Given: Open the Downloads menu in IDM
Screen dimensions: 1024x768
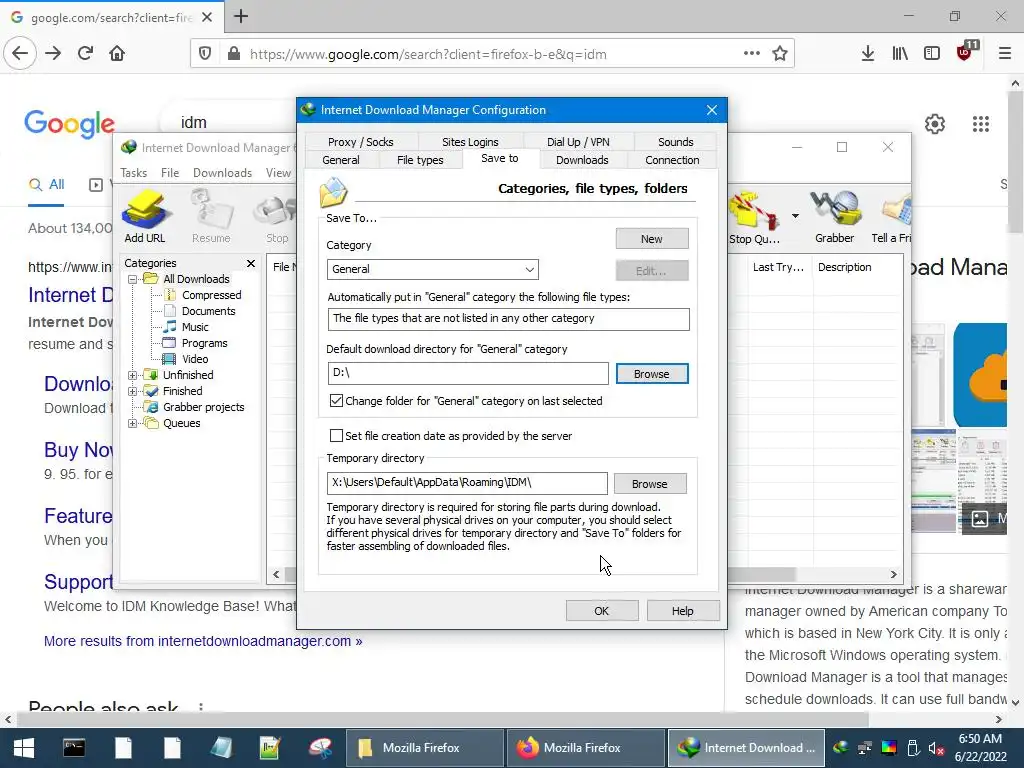Looking at the screenshot, I should [222, 172].
